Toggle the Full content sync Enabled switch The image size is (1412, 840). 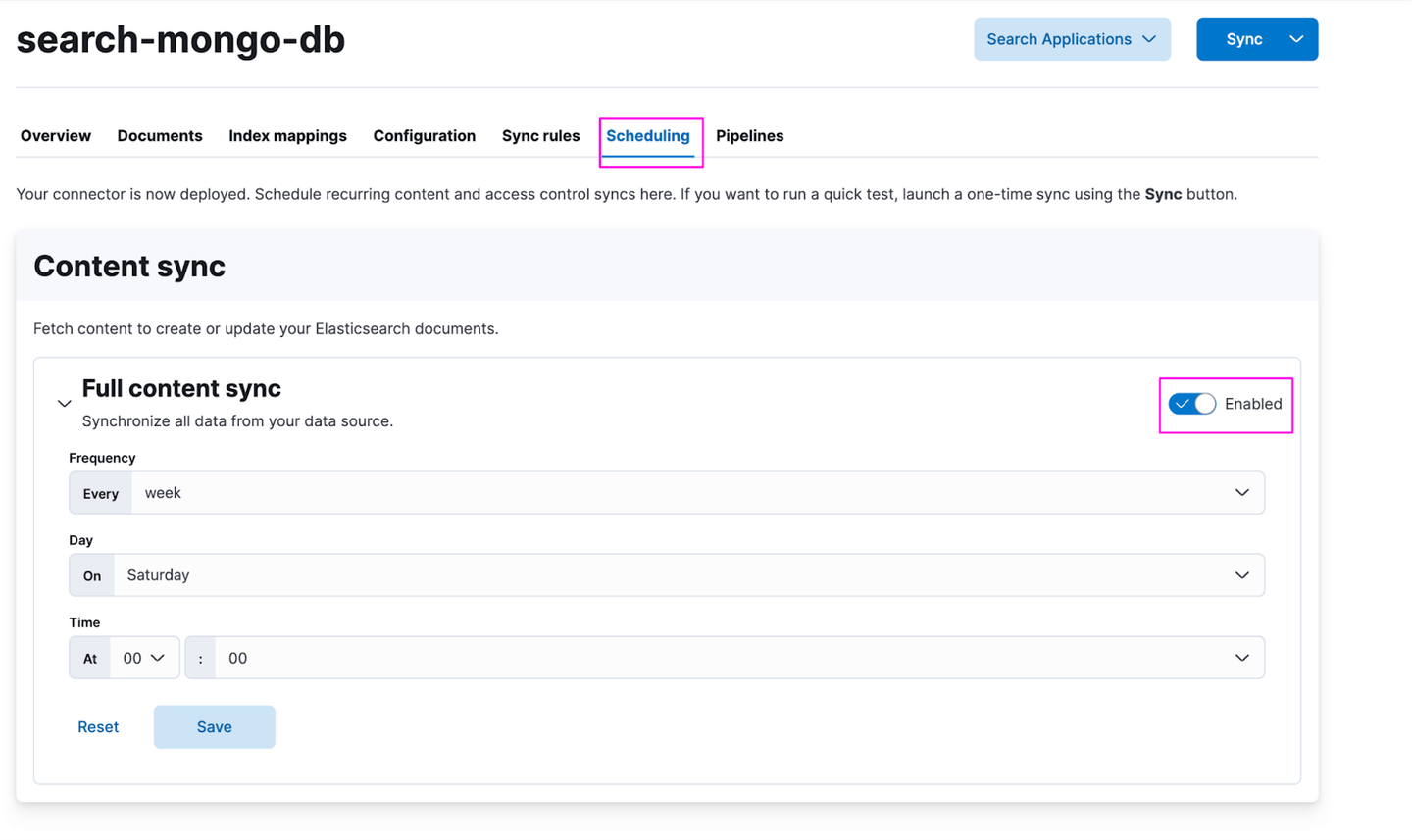pos(1192,404)
